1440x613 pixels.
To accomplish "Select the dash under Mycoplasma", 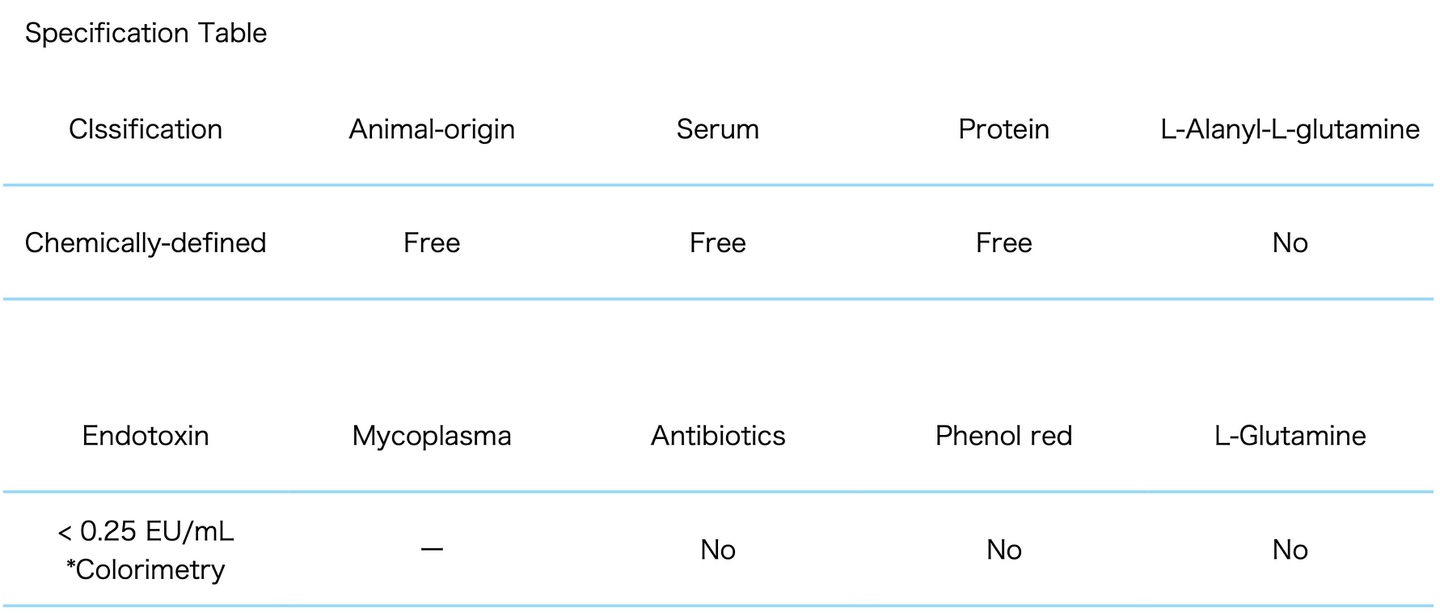I will pos(432,550).
